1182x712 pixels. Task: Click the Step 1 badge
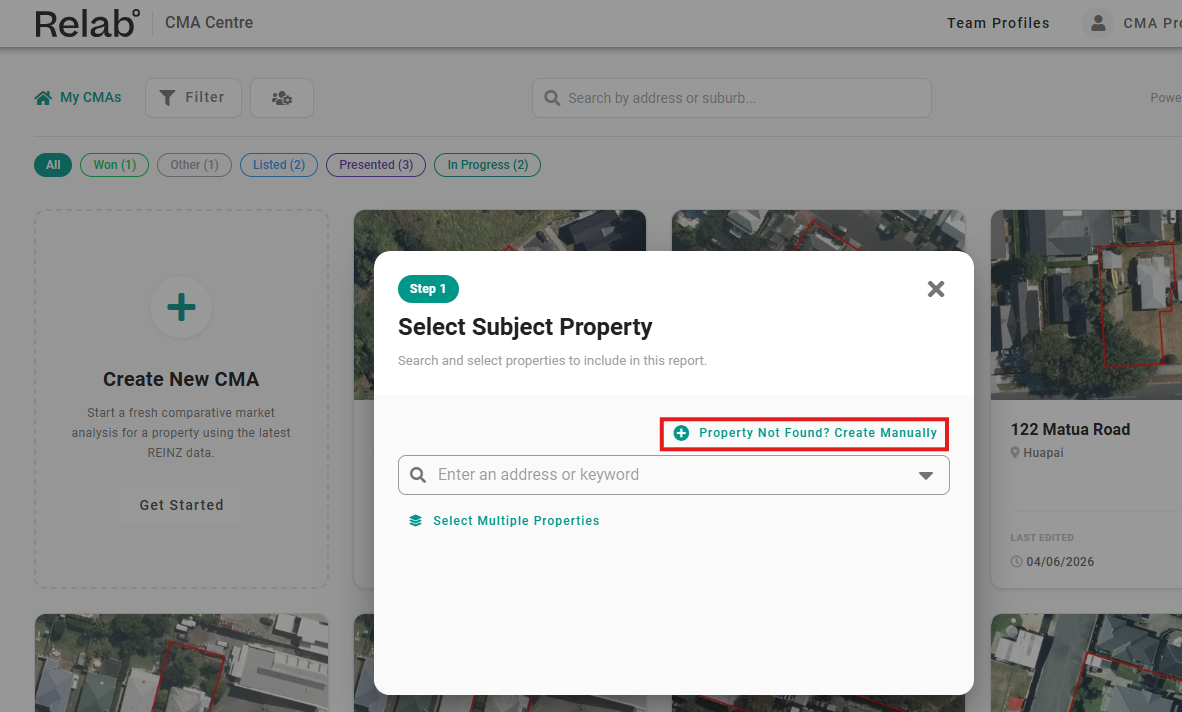point(427,289)
